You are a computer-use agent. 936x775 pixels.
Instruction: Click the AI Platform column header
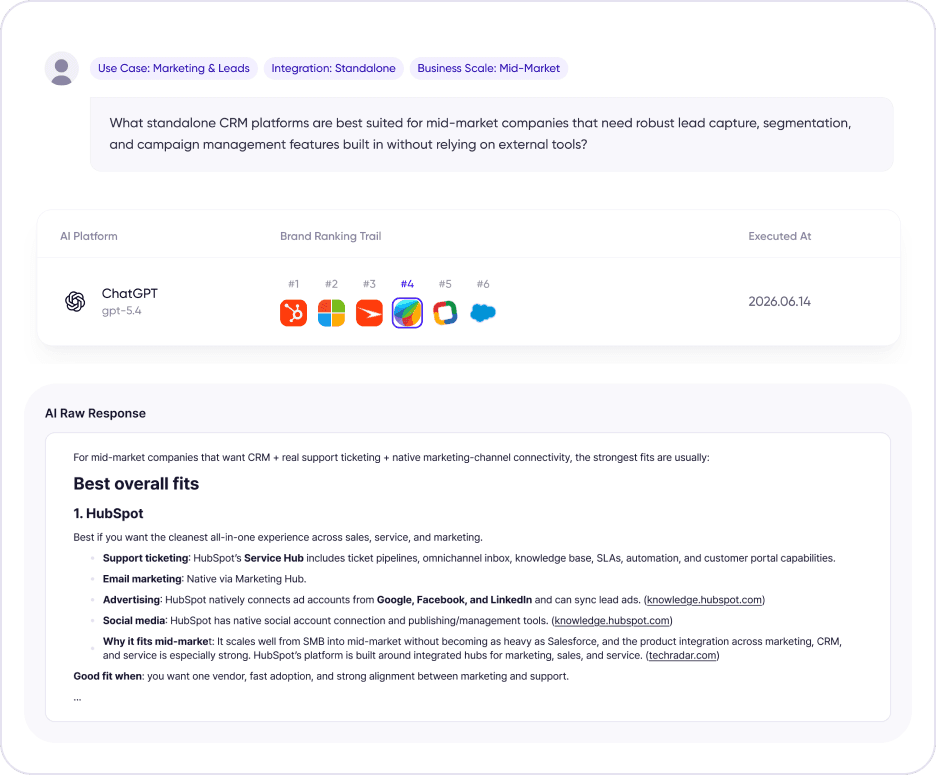89,236
